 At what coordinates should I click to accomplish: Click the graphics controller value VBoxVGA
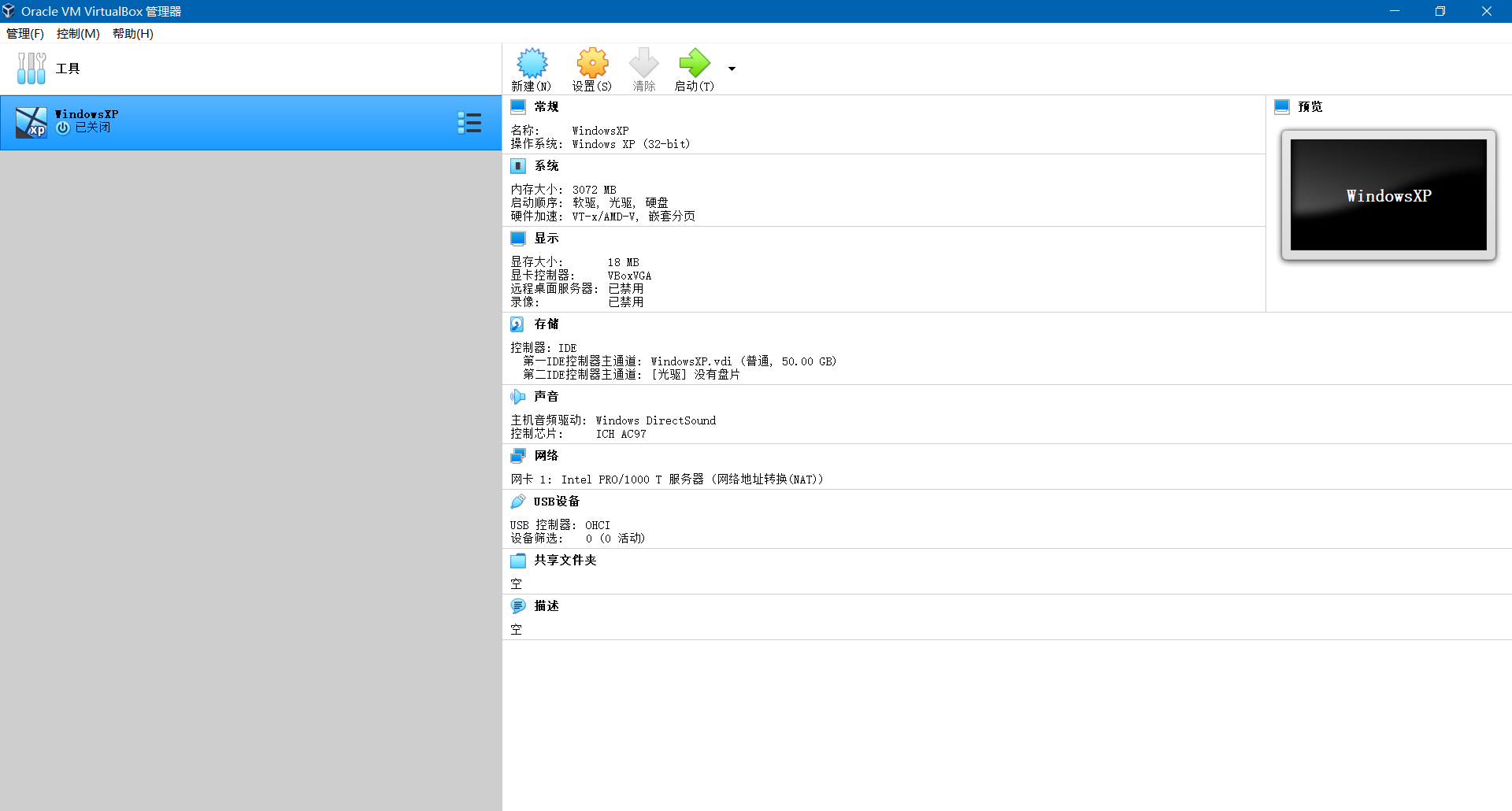pyautogui.click(x=630, y=276)
